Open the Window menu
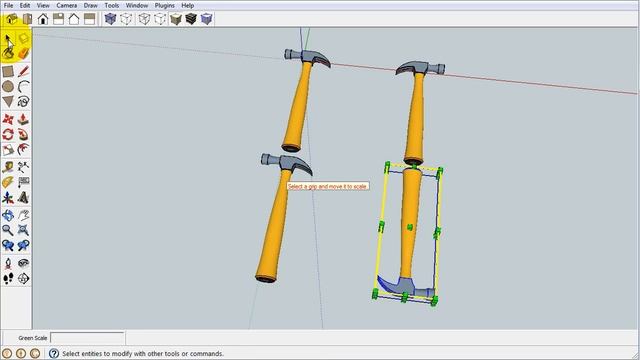 (137, 6)
